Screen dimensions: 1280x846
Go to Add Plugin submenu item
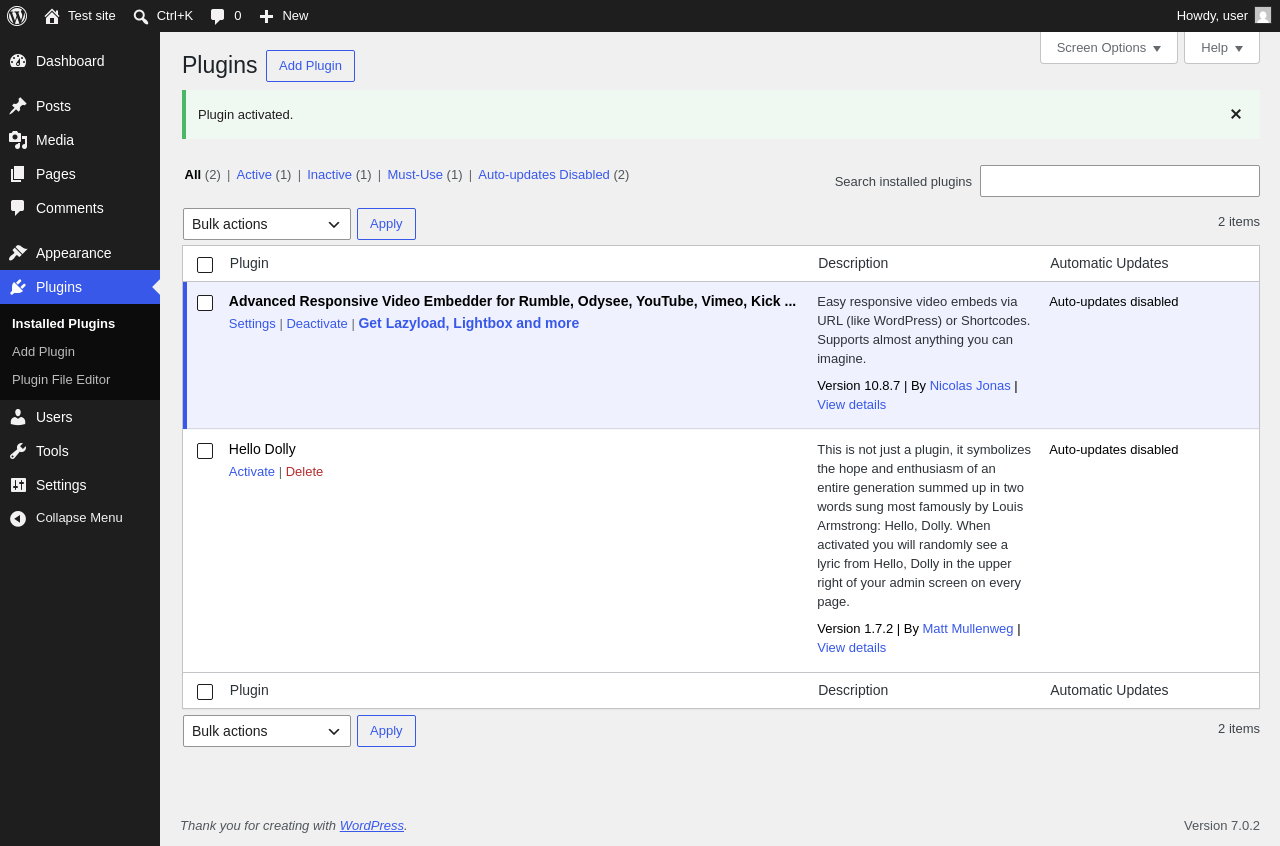click(43, 351)
